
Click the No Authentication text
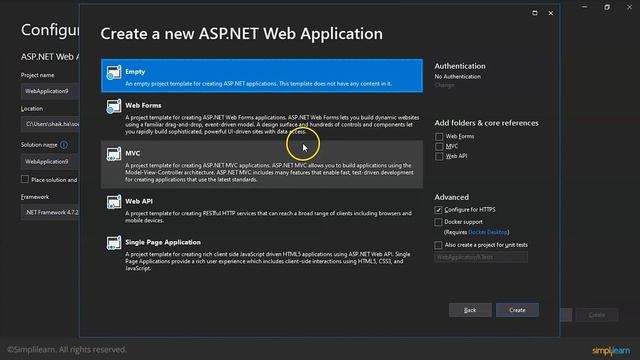[458, 76]
